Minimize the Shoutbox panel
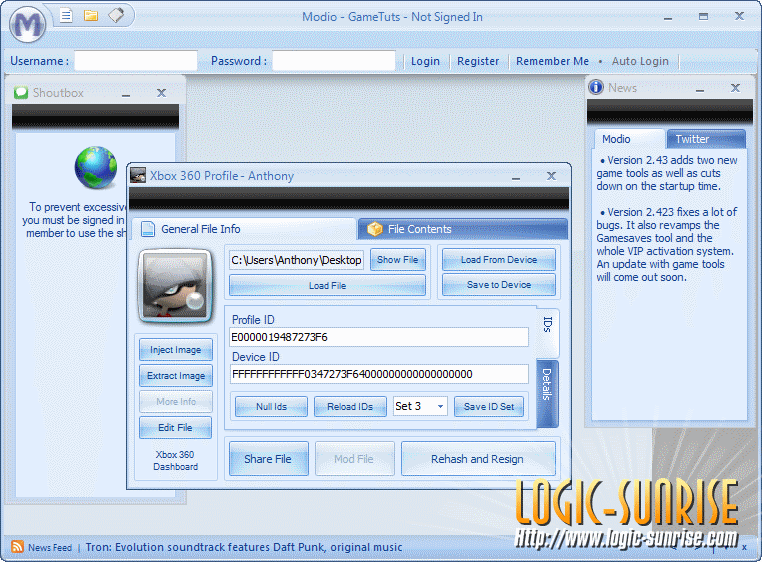Screen dimensions: 762x562 point(126,95)
